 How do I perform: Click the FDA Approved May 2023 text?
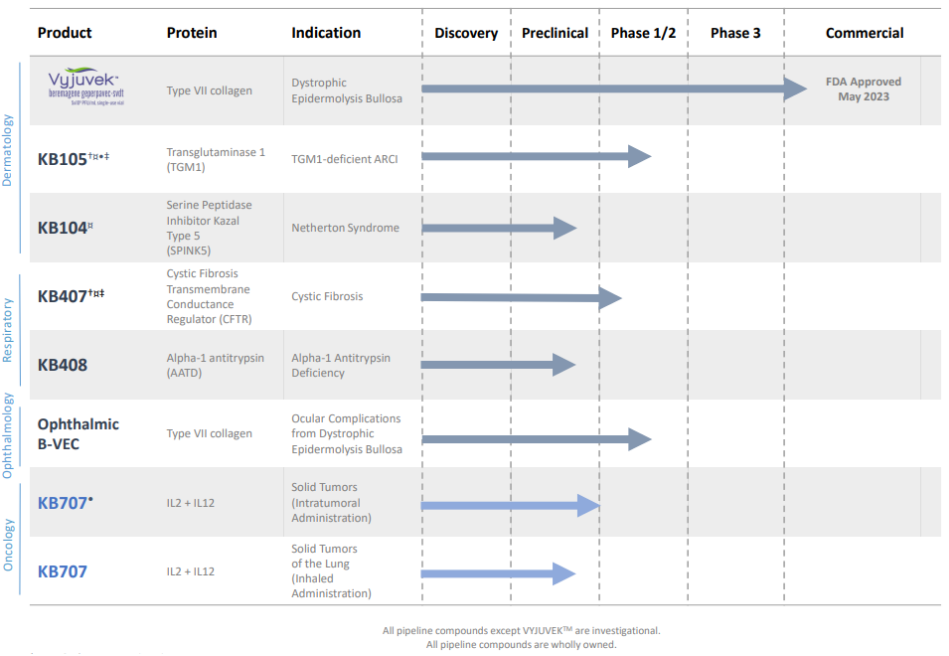coord(863,89)
